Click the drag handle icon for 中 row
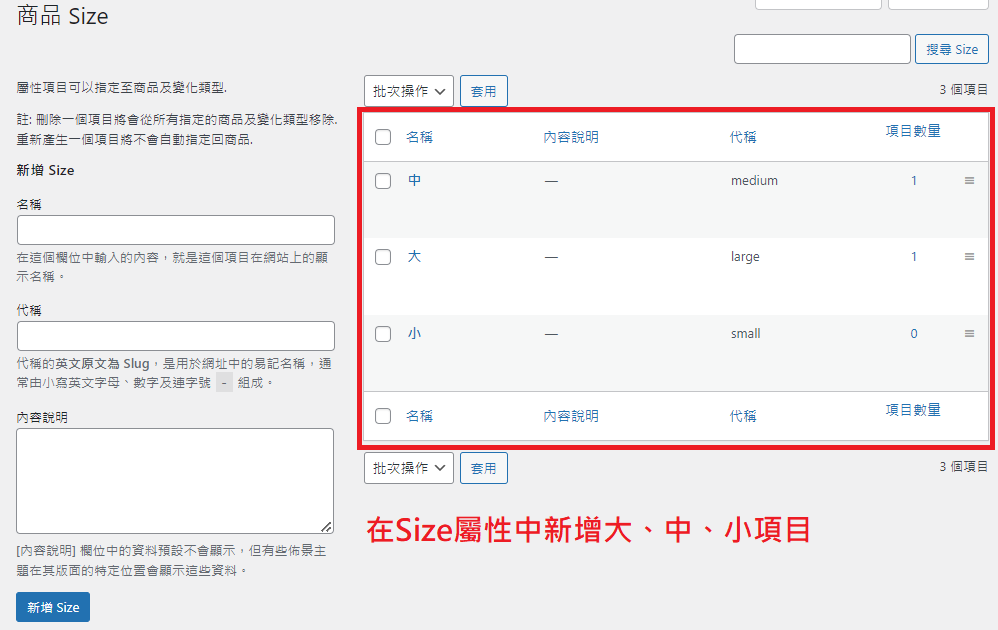Viewport: 998px width, 630px height. coord(969,181)
